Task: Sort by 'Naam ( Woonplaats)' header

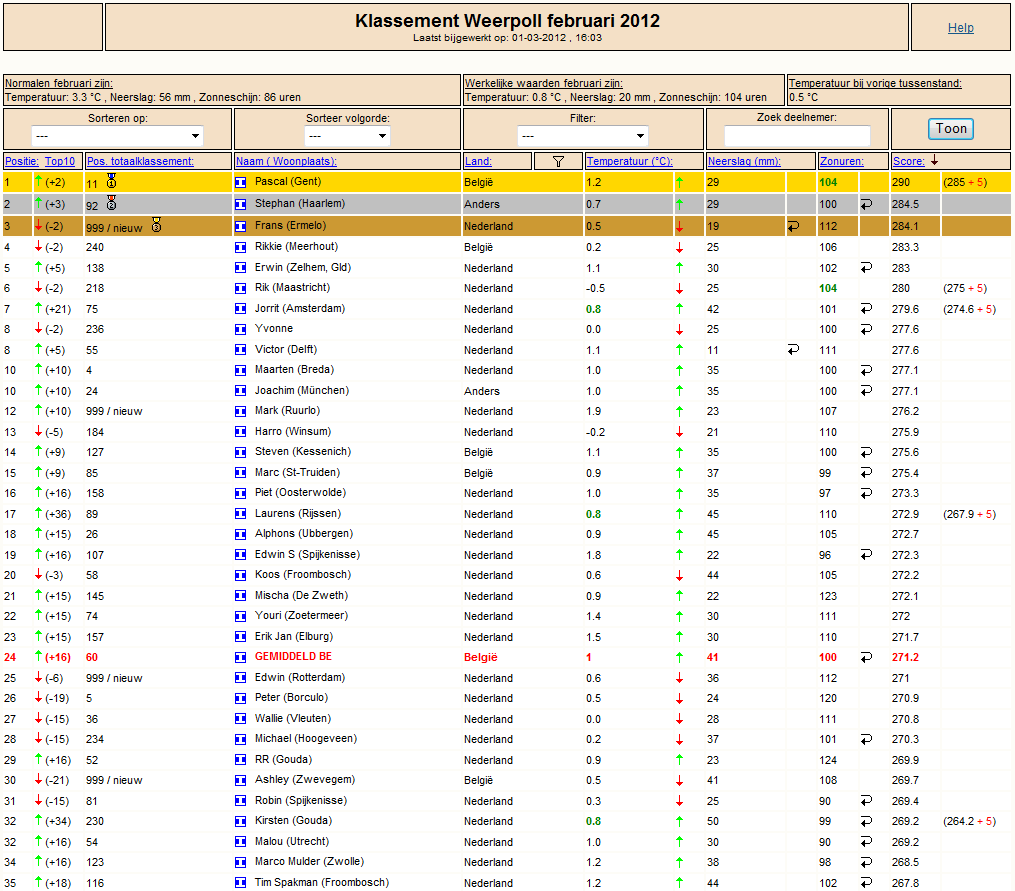Action: [x=286, y=161]
